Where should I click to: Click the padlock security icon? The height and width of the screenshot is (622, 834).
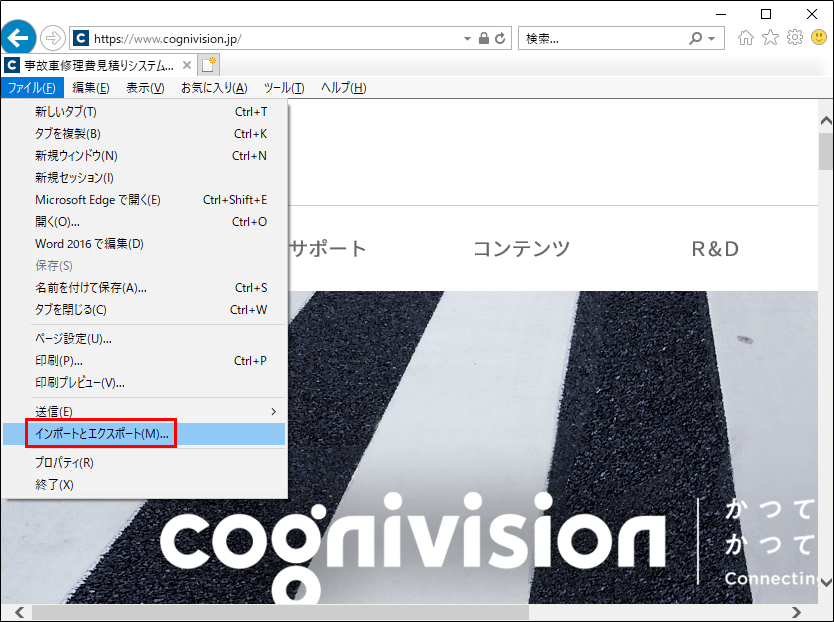point(483,38)
